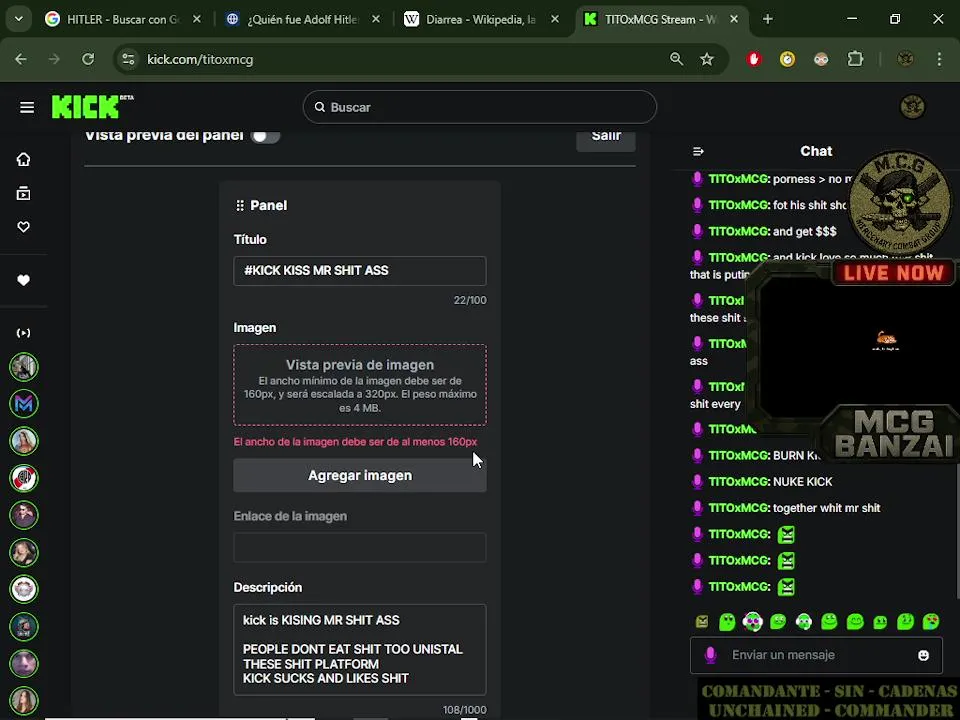Open the red hand ad-blocker extension
The width and height of the screenshot is (960, 720).
click(754, 59)
